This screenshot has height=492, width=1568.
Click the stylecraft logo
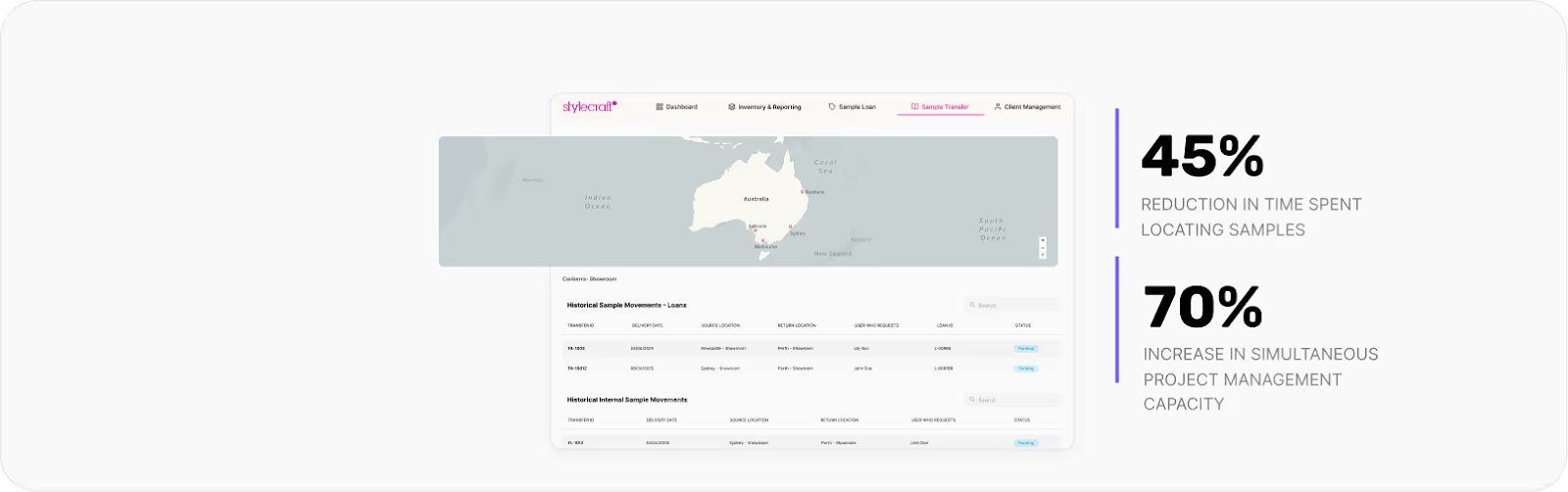pos(590,107)
